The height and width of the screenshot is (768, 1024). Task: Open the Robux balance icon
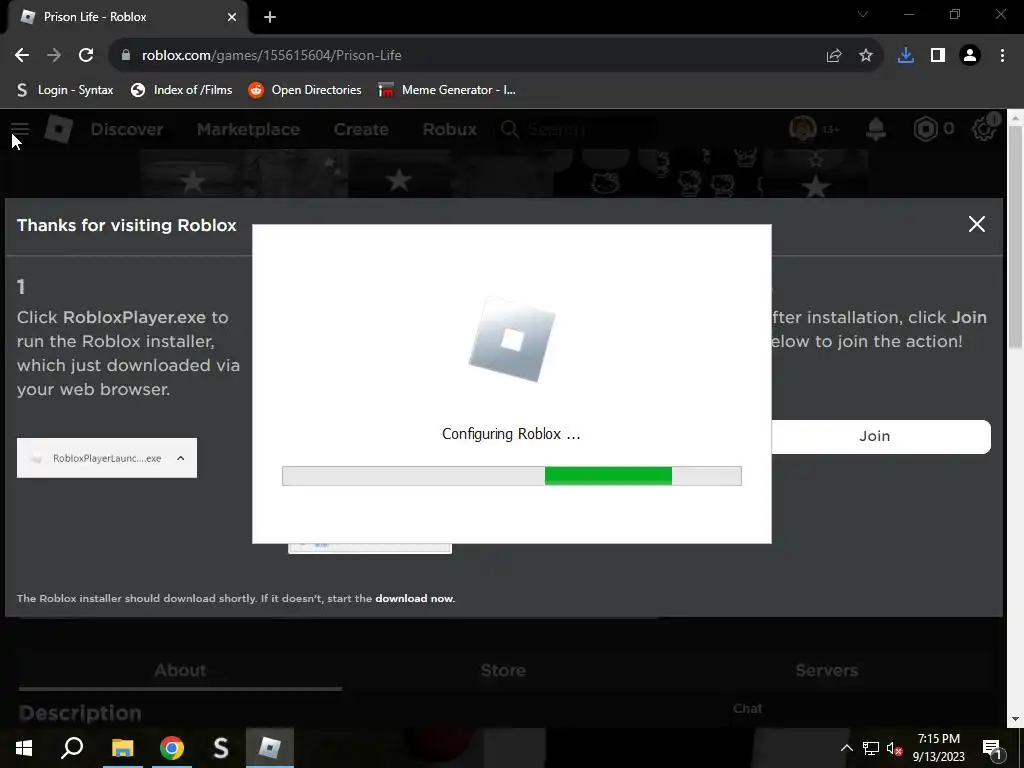925,129
